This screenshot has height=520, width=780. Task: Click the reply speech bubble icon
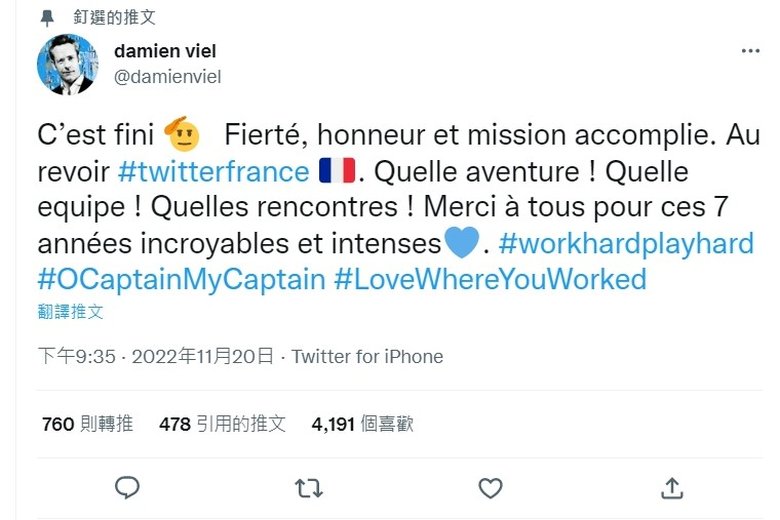click(x=126, y=487)
